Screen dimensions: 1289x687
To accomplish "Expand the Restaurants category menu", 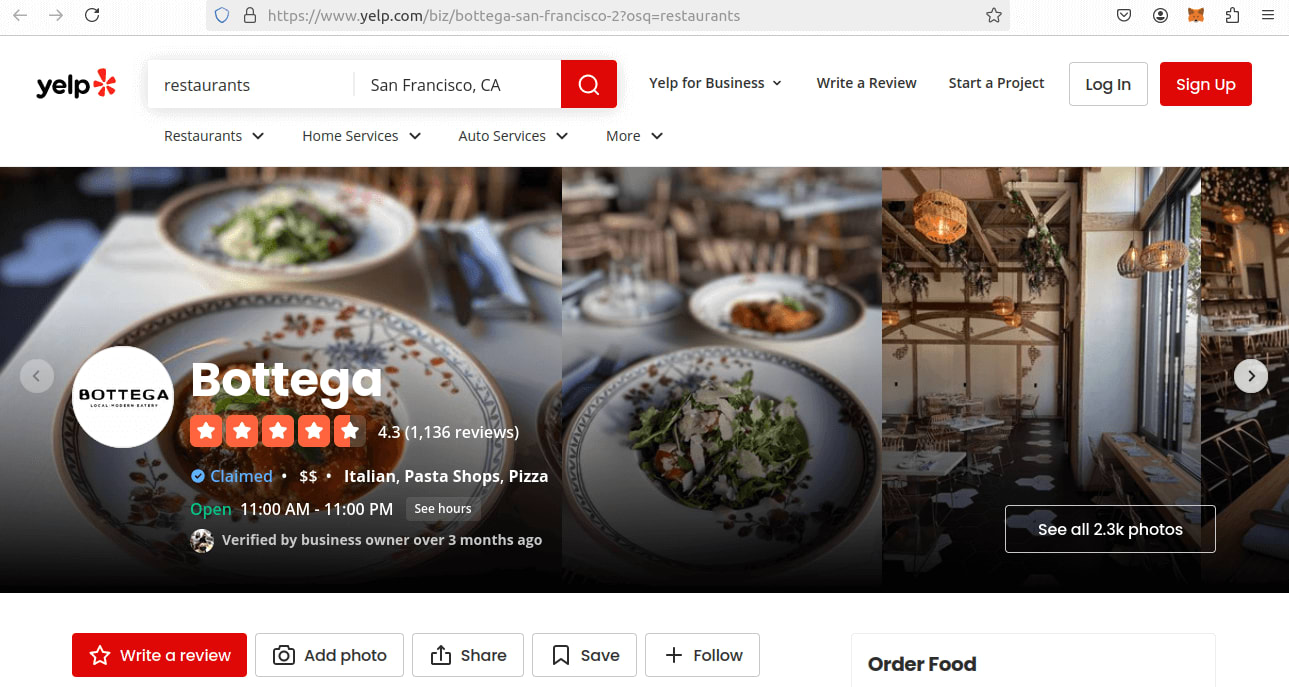I will 214,136.
